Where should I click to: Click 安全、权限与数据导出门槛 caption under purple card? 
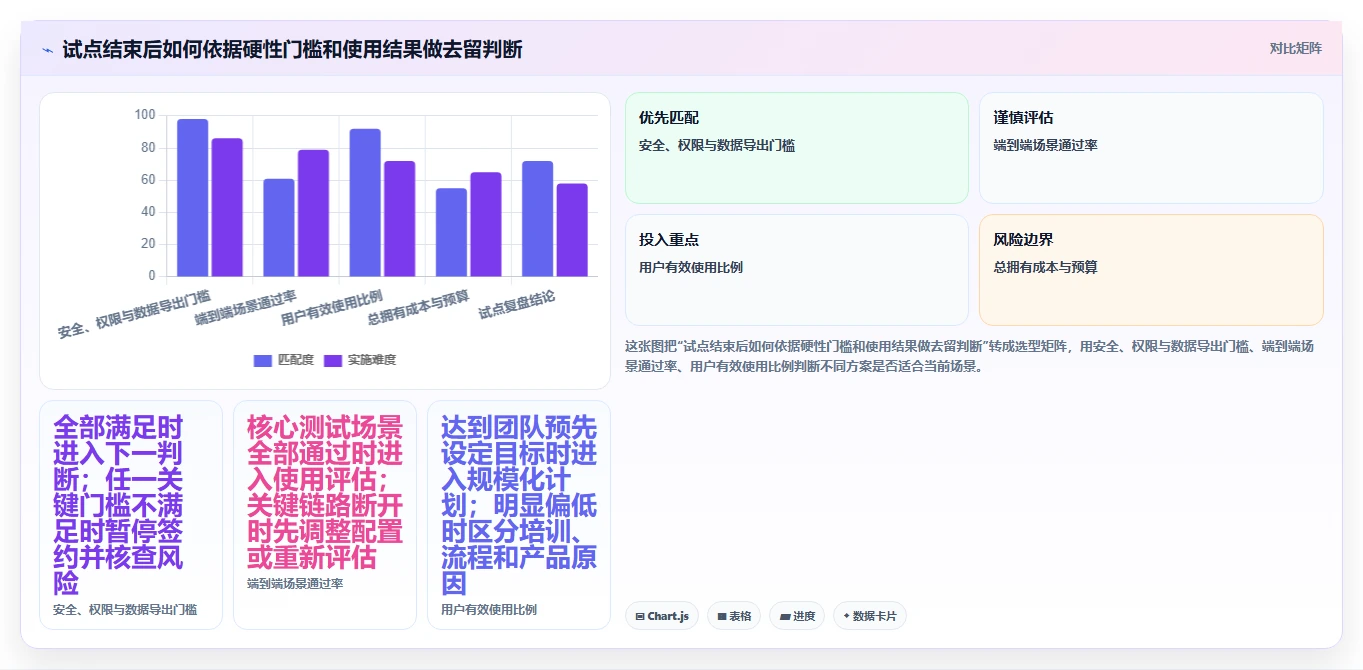[125, 609]
